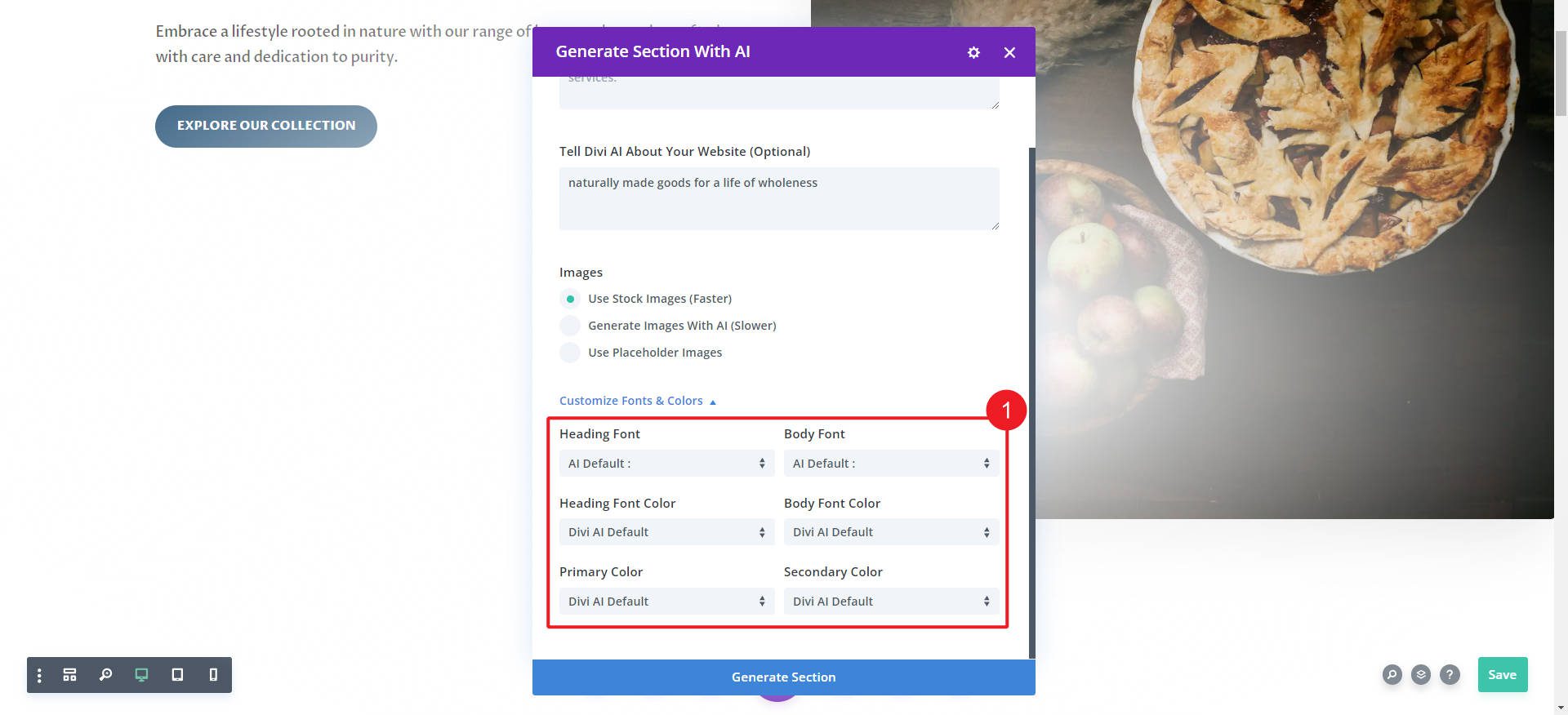This screenshot has height=715, width=1568.
Task: Open Body Font dropdown
Action: tap(891, 464)
